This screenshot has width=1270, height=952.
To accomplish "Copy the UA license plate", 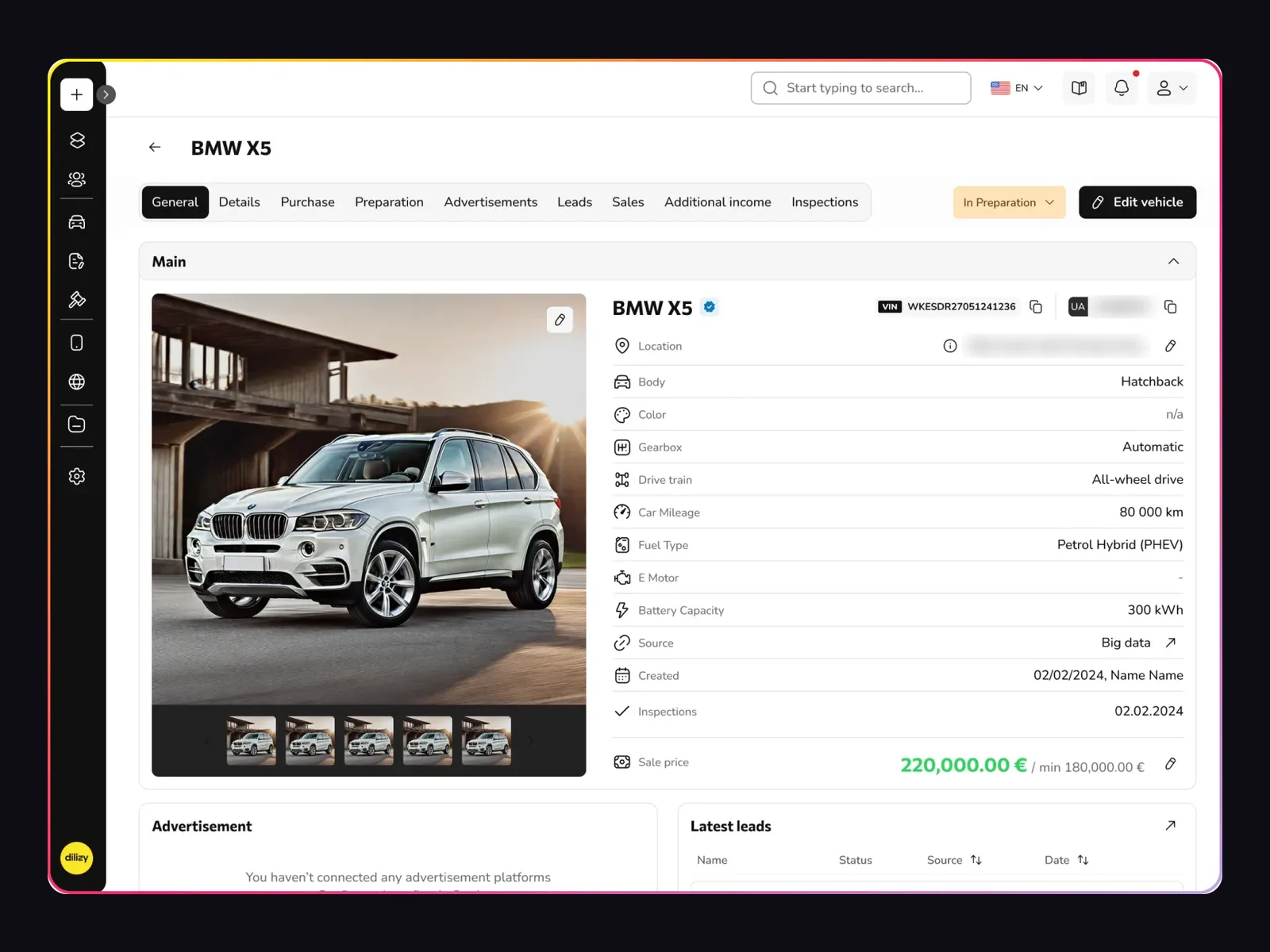I will click(x=1170, y=307).
